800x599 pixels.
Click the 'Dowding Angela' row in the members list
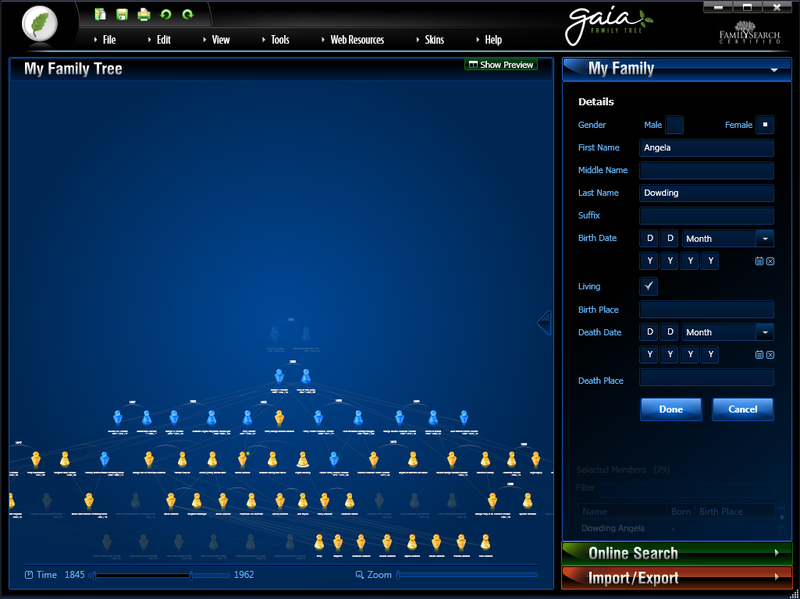(x=677, y=529)
